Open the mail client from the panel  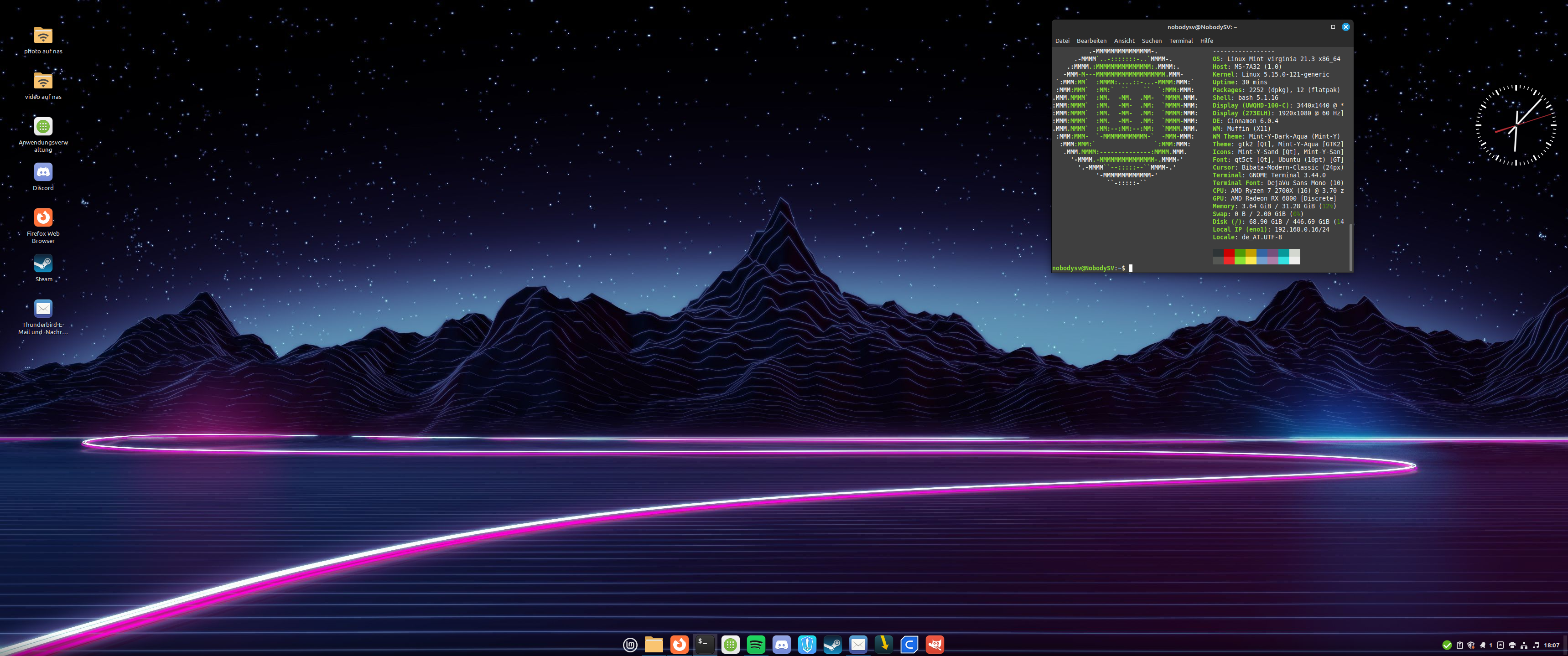click(x=858, y=645)
